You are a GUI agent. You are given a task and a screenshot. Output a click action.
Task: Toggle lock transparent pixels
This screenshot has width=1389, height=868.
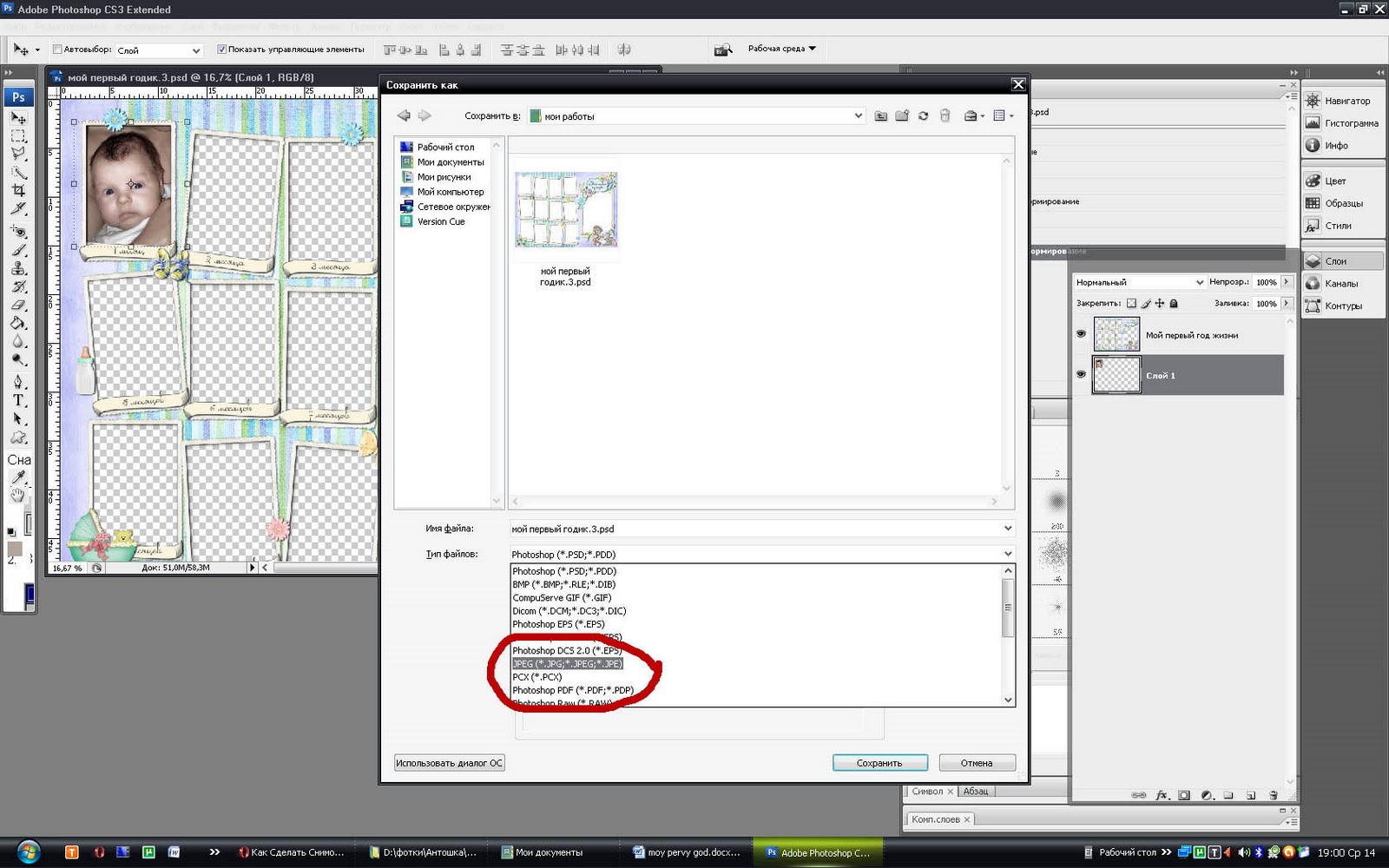(x=1131, y=304)
